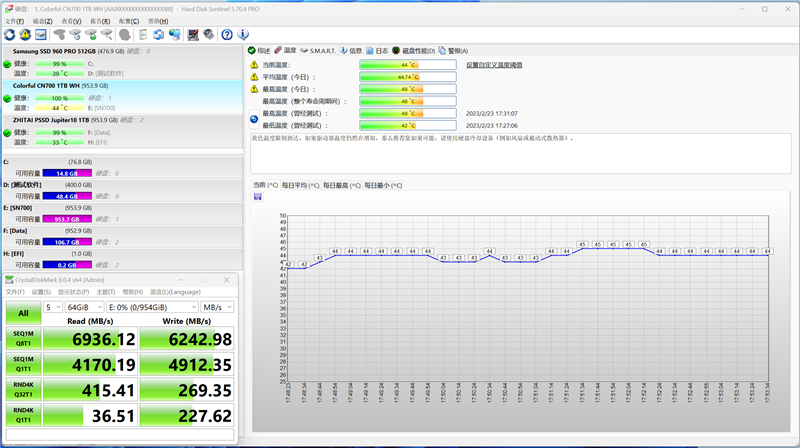Viewport: 800px width, 448px height.
Task: Switch to the 警报(A) tab
Action: coord(453,51)
